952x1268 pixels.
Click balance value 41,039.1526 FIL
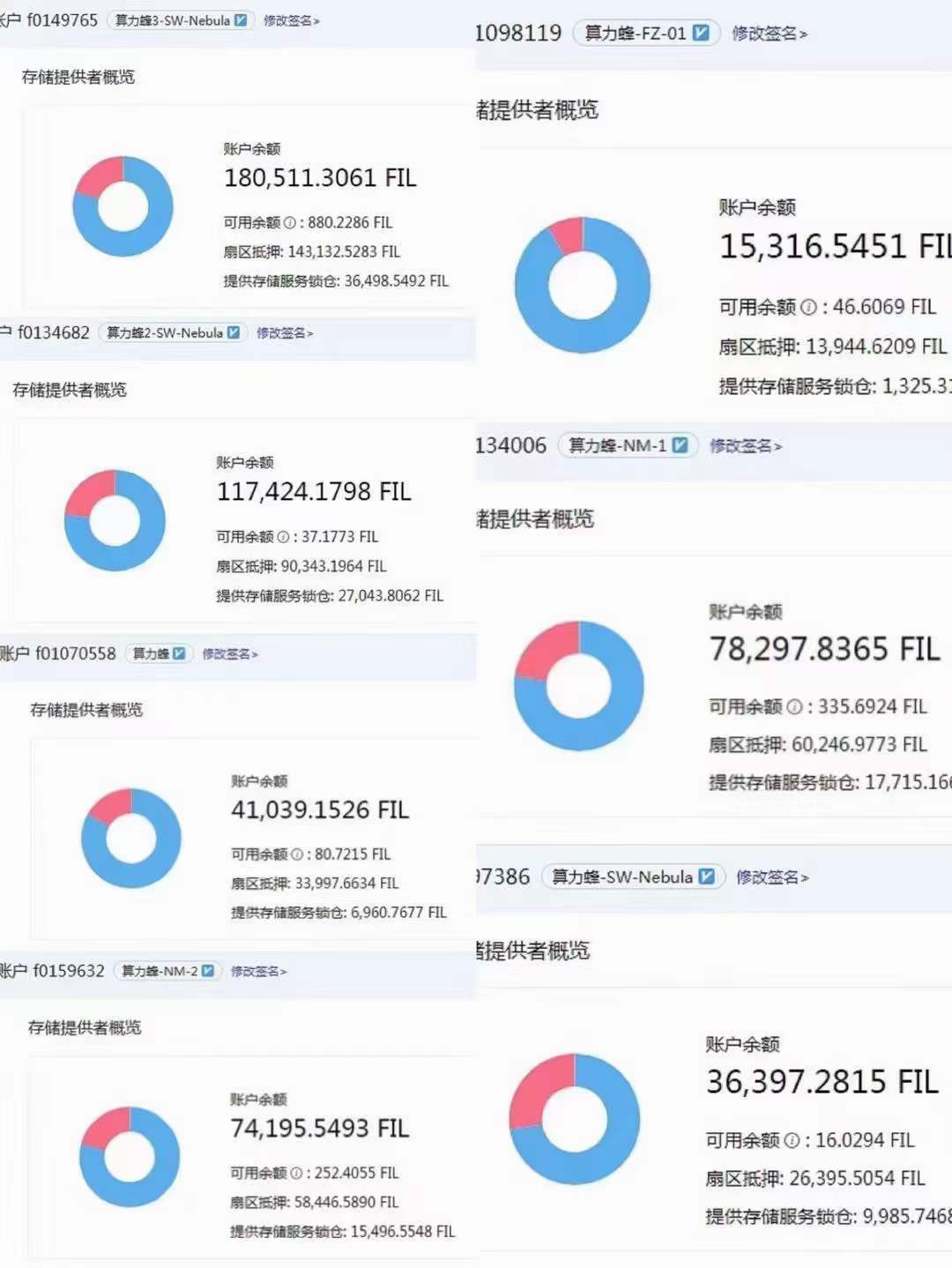(x=320, y=809)
